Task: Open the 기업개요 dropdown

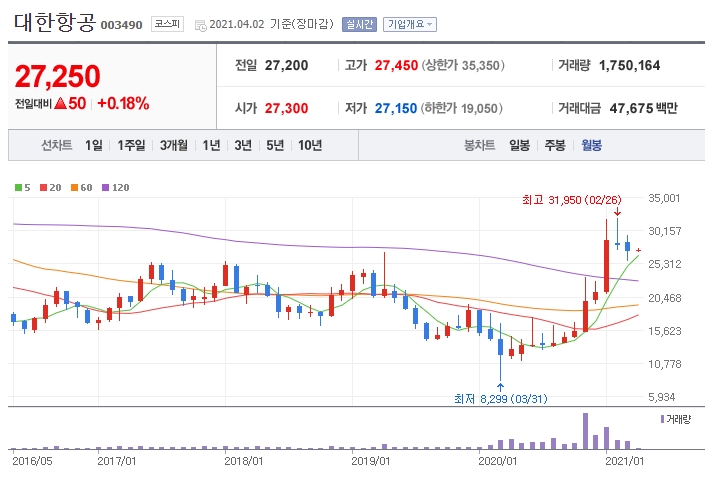Action: [410, 24]
